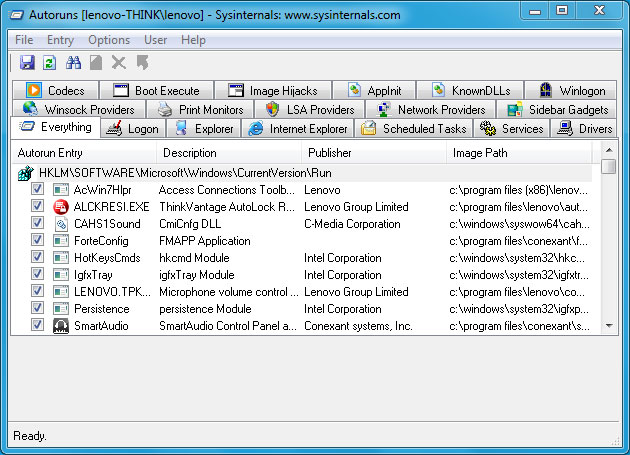Click the green Refresh toolbar icon

click(x=49, y=63)
